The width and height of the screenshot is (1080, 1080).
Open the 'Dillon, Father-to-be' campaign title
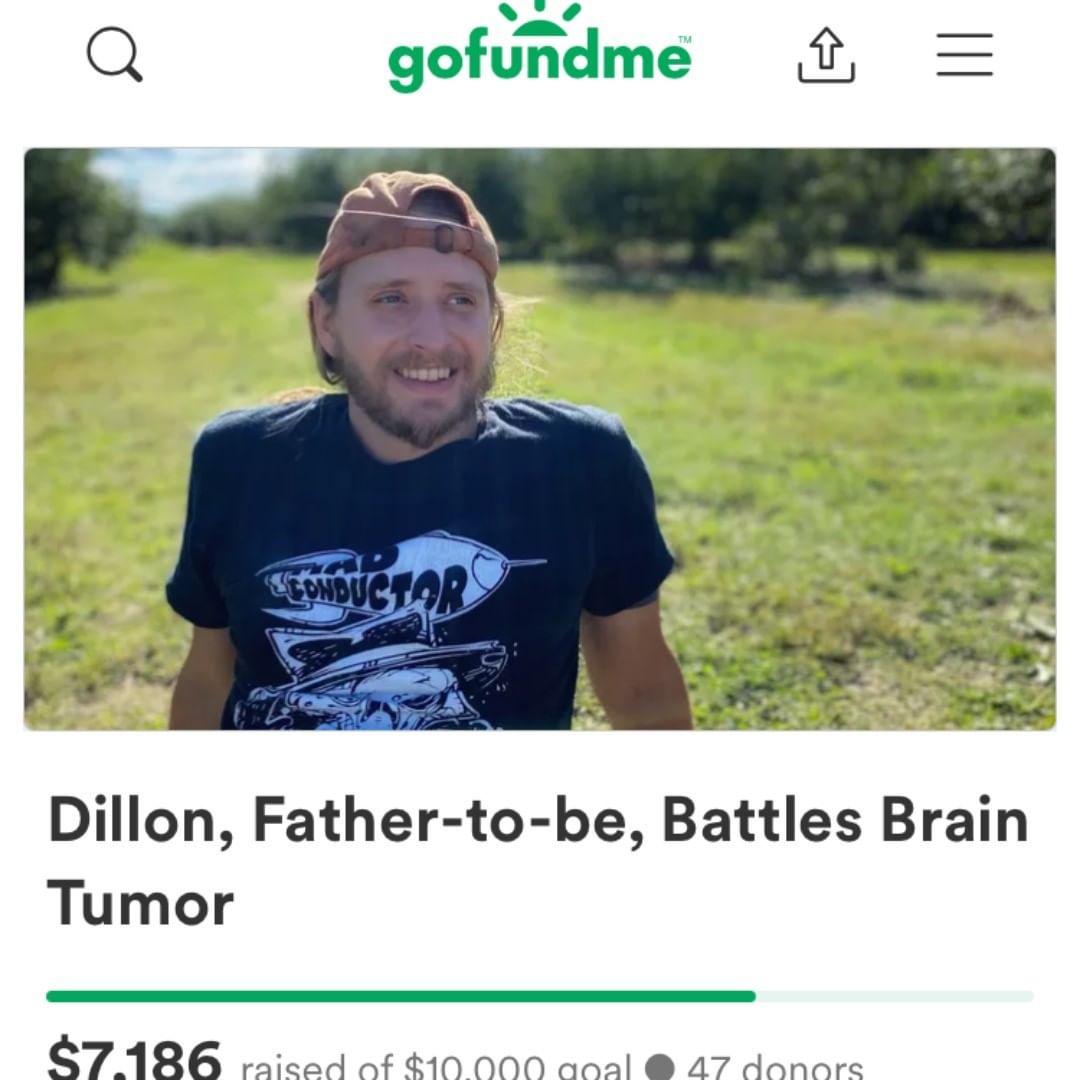click(x=539, y=861)
